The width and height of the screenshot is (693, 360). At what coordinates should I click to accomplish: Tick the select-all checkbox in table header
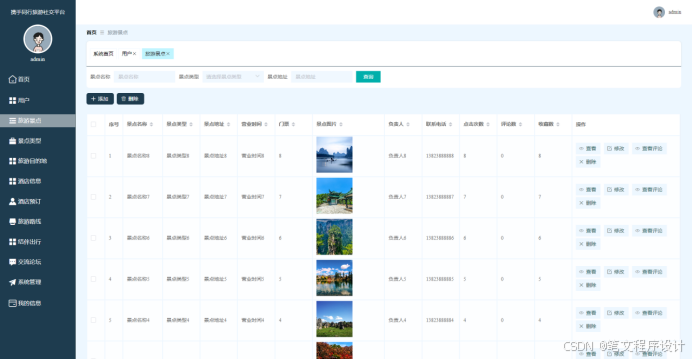coord(93,125)
